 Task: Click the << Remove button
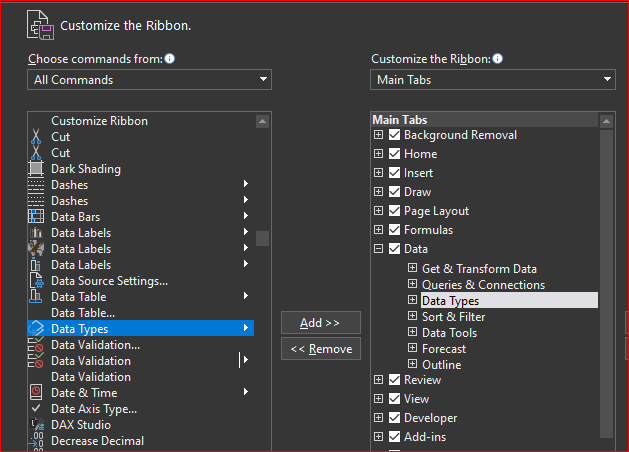(320, 349)
